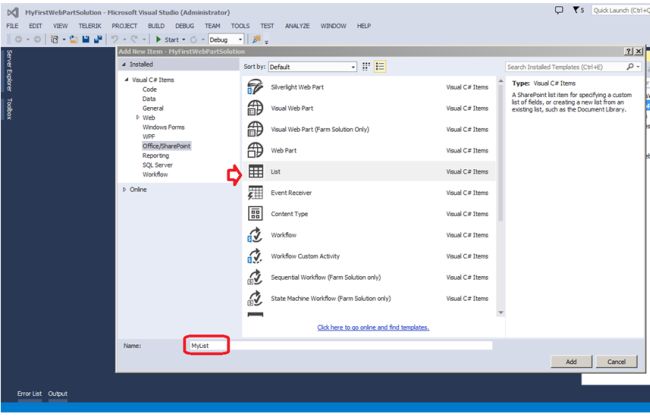
Task: Select the Web Part template
Action: click(x=369, y=150)
